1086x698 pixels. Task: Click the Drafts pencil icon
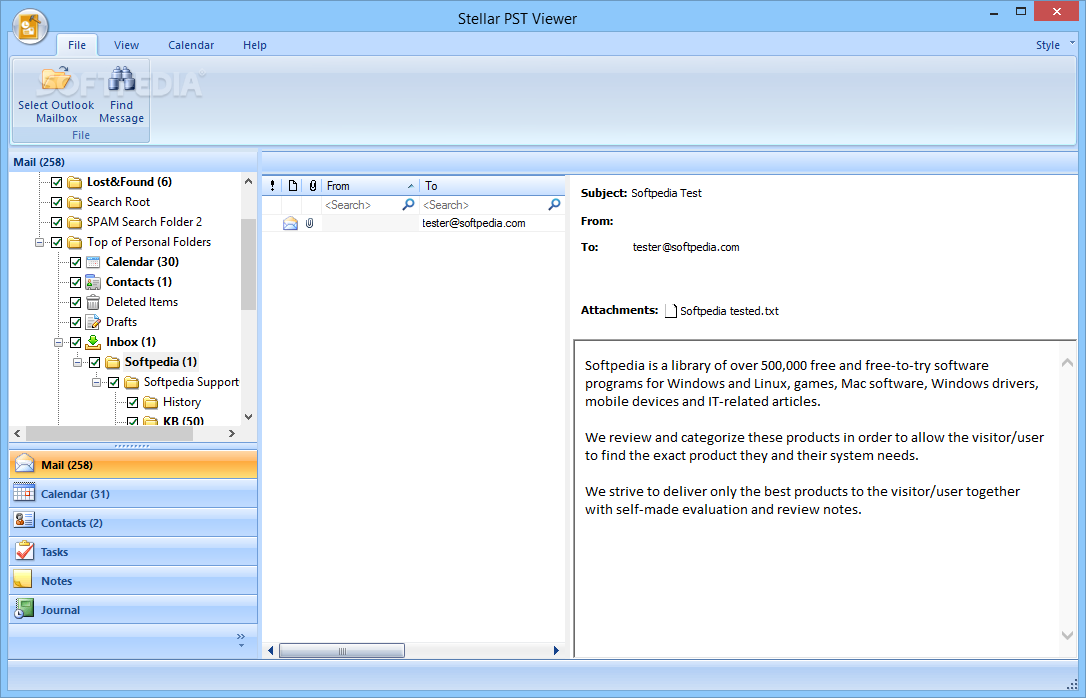point(93,322)
